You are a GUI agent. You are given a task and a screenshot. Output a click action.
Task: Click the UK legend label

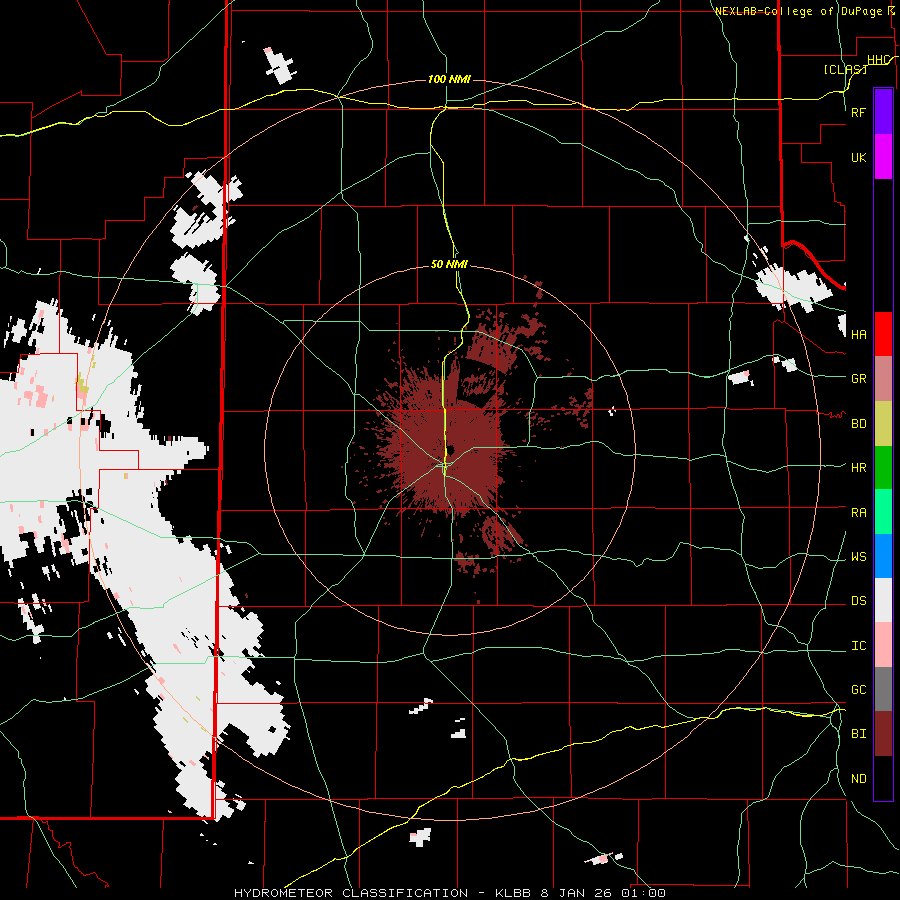click(x=858, y=157)
